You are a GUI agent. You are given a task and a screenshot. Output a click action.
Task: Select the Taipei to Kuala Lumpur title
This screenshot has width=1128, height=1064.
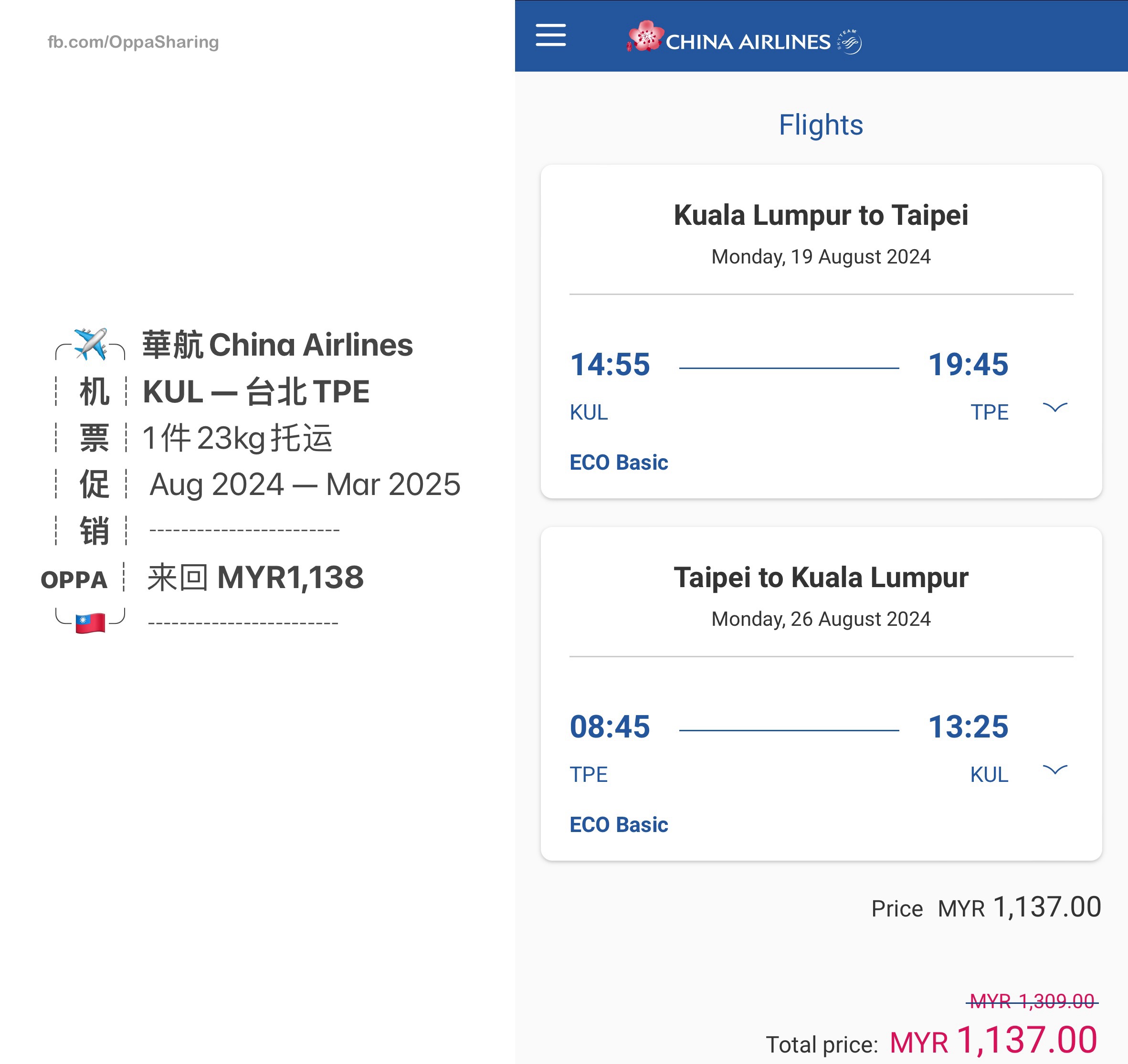coord(821,577)
